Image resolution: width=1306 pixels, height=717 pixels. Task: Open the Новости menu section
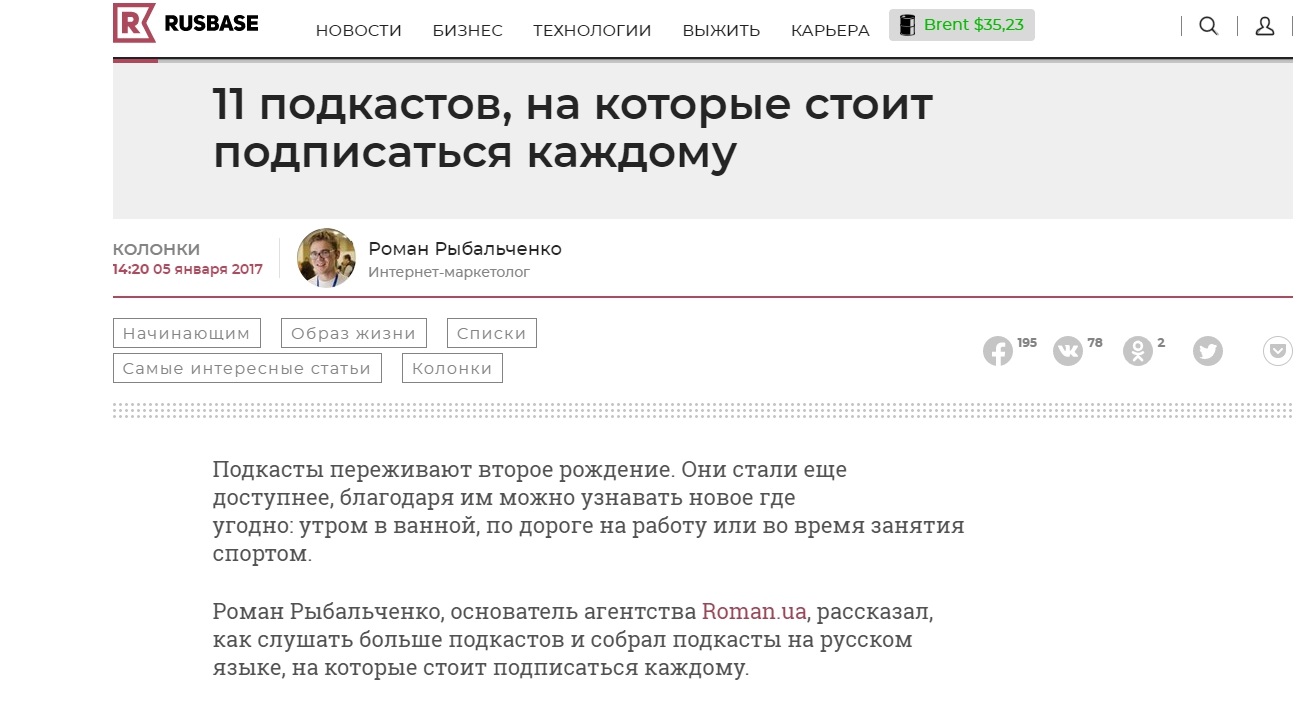click(358, 30)
